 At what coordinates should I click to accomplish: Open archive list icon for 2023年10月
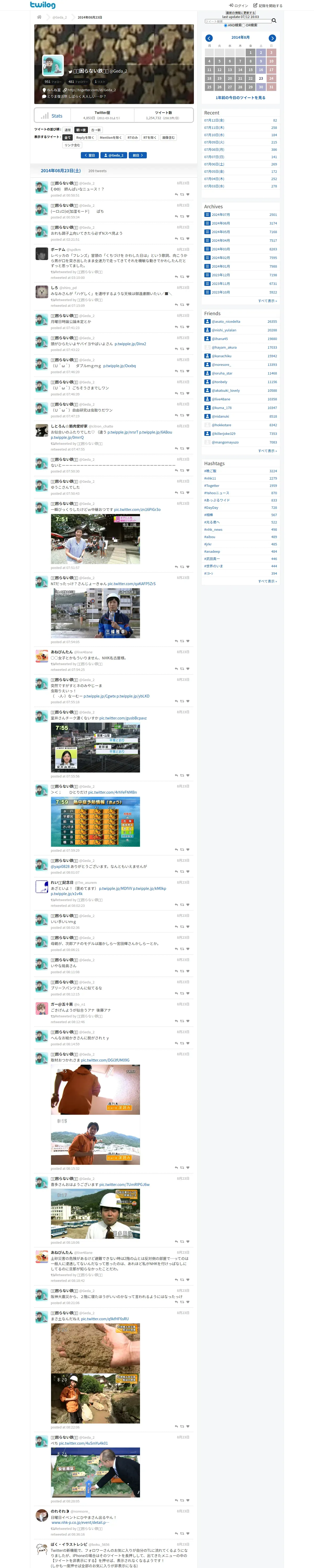(207, 292)
